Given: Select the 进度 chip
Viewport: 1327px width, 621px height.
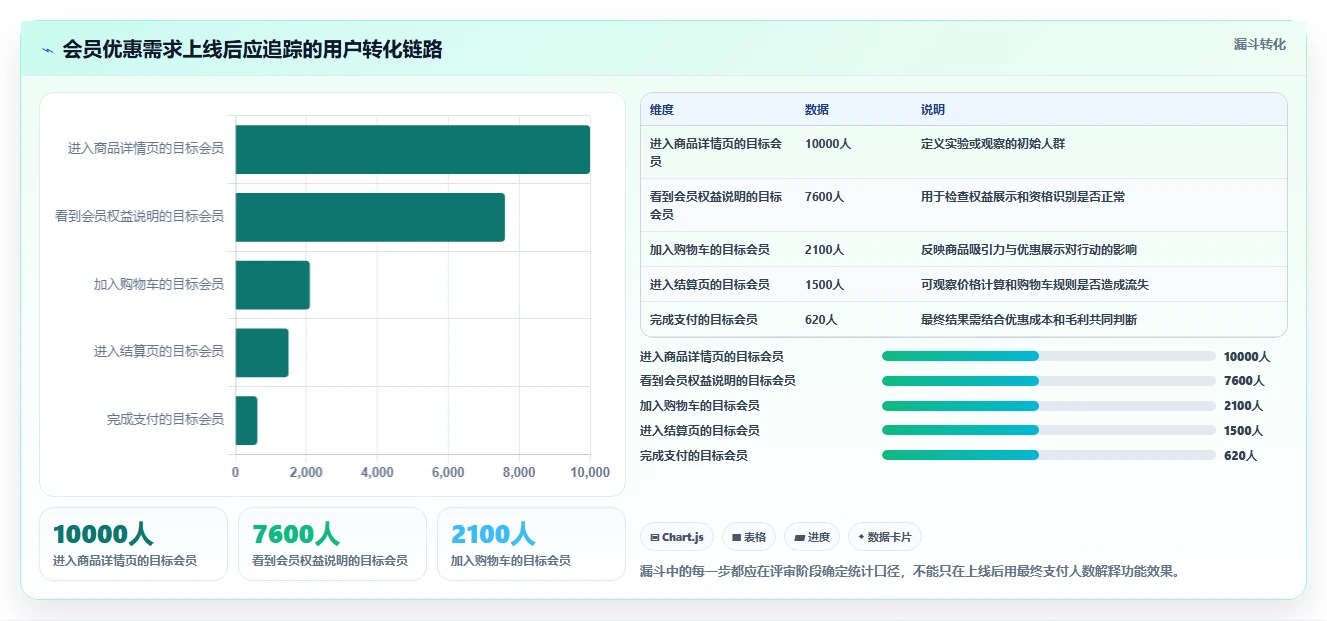Looking at the screenshot, I should pyautogui.click(x=812, y=537).
